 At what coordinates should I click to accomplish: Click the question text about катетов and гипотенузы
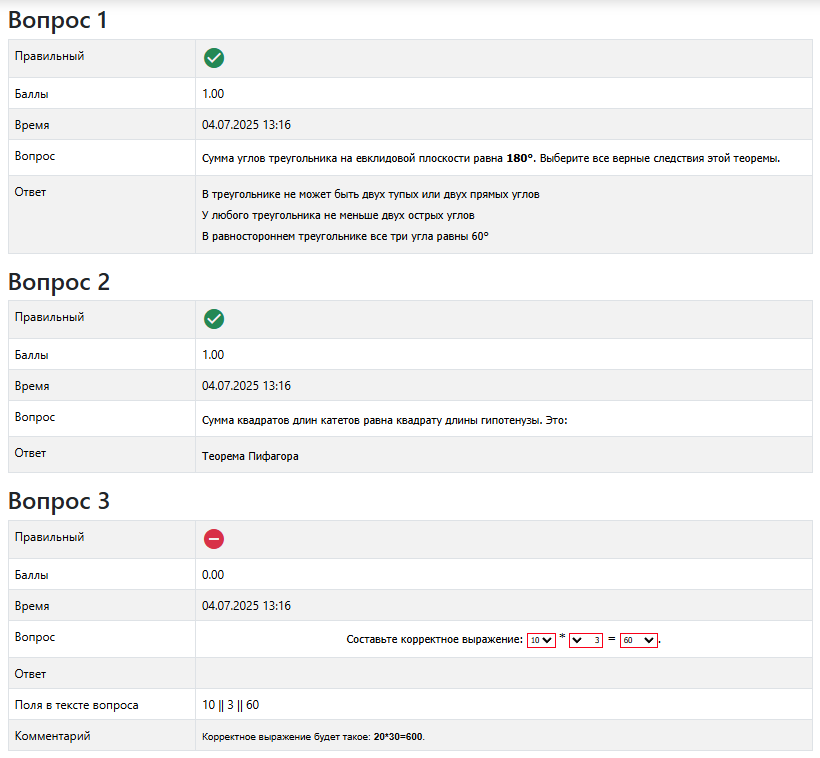[384, 420]
